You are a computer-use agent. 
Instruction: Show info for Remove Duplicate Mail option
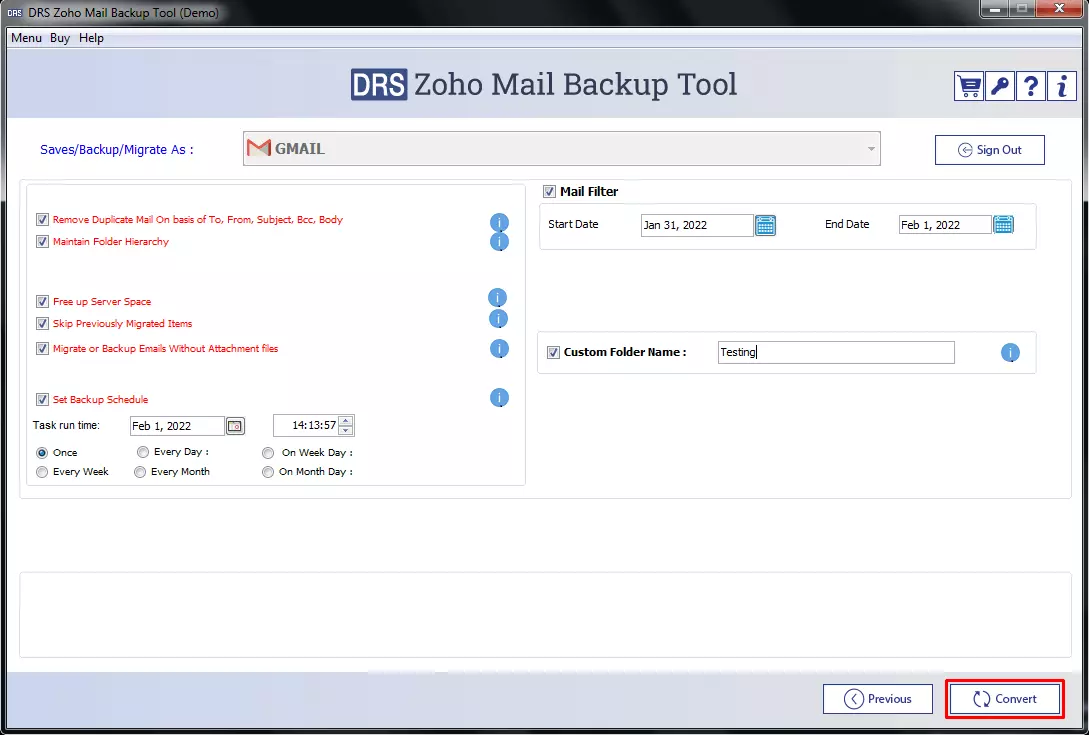[499, 222]
